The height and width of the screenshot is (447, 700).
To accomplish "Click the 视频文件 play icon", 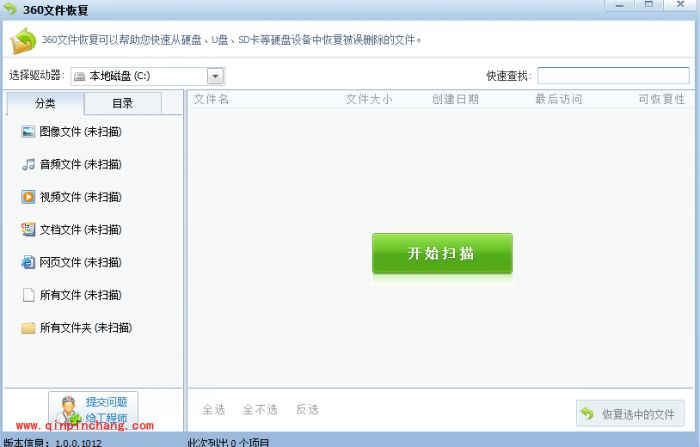I will tap(28, 197).
